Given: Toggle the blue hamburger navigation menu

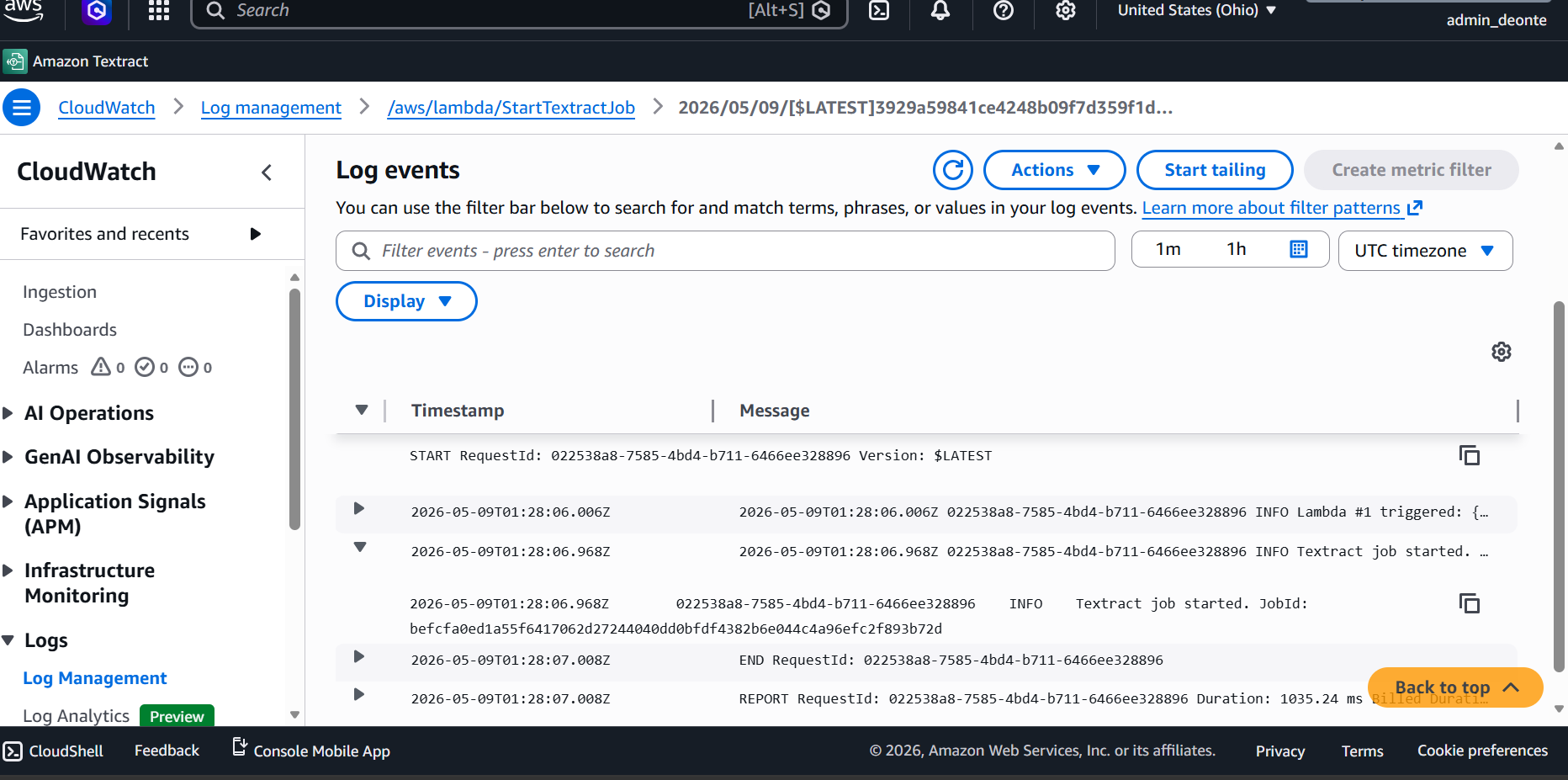Looking at the screenshot, I should coord(22,108).
